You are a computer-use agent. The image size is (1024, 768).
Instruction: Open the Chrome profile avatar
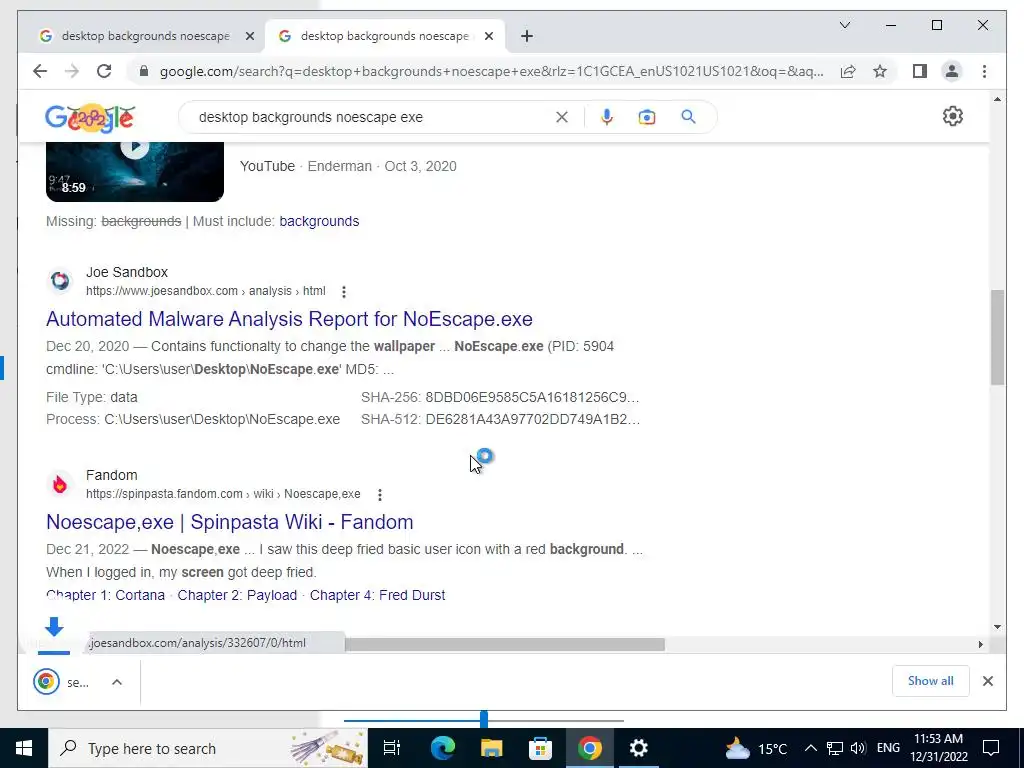point(952,71)
